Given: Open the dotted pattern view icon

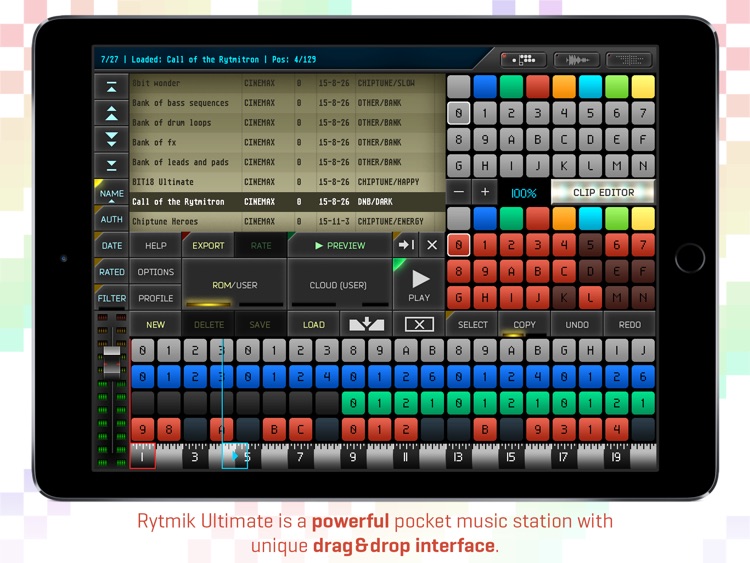Looking at the screenshot, I should click(x=629, y=60).
